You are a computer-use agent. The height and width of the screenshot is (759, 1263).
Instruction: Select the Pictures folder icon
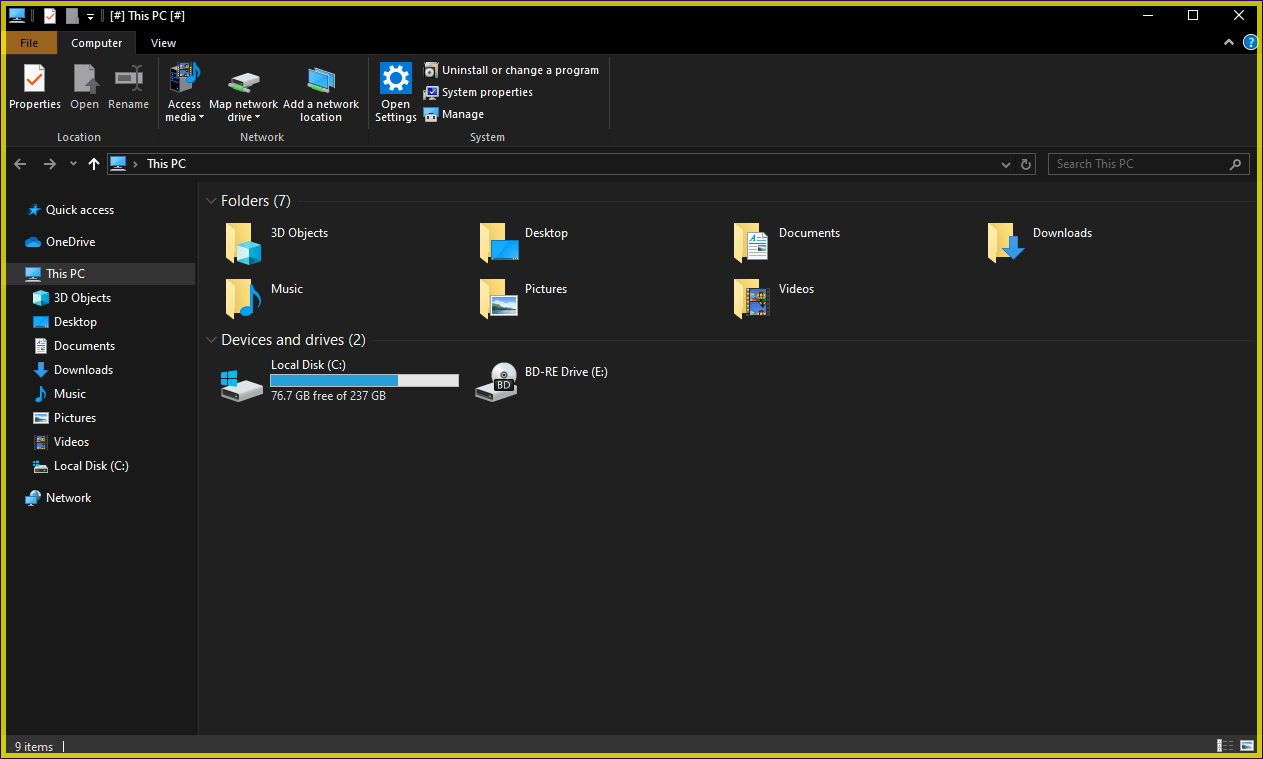pos(500,299)
